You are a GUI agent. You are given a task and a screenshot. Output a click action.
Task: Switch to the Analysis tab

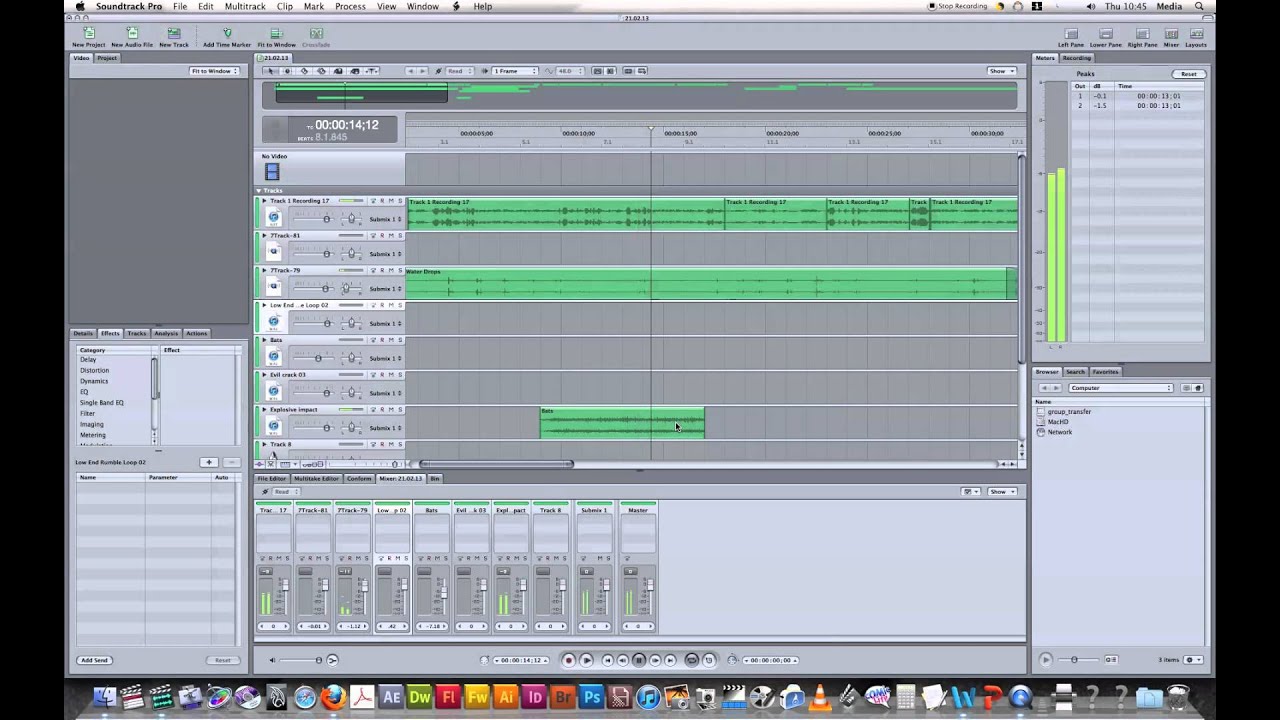pos(166,333)
